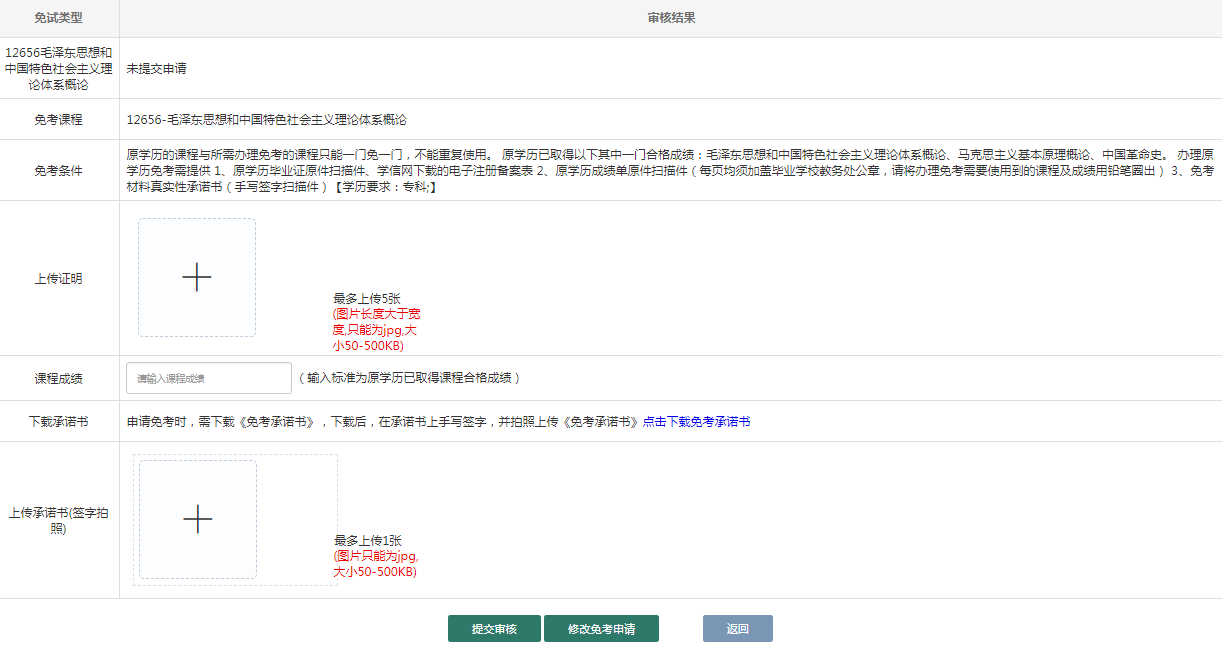
Task: Click the course name text in the 免考课程 row
Action: [267, 120]
